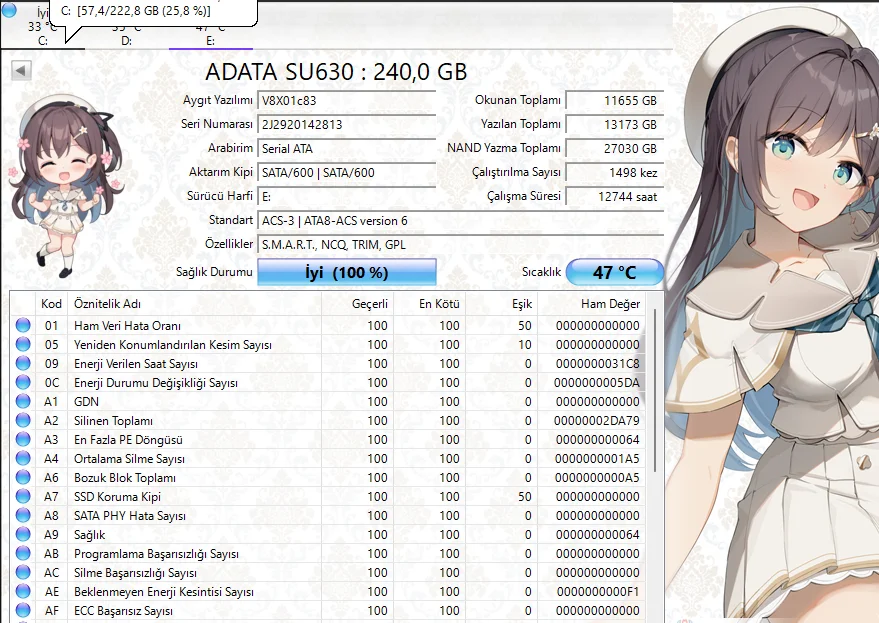Click the status icon for attribute AF
This screenshot has height=623, width=879.
tap(23, 611)
